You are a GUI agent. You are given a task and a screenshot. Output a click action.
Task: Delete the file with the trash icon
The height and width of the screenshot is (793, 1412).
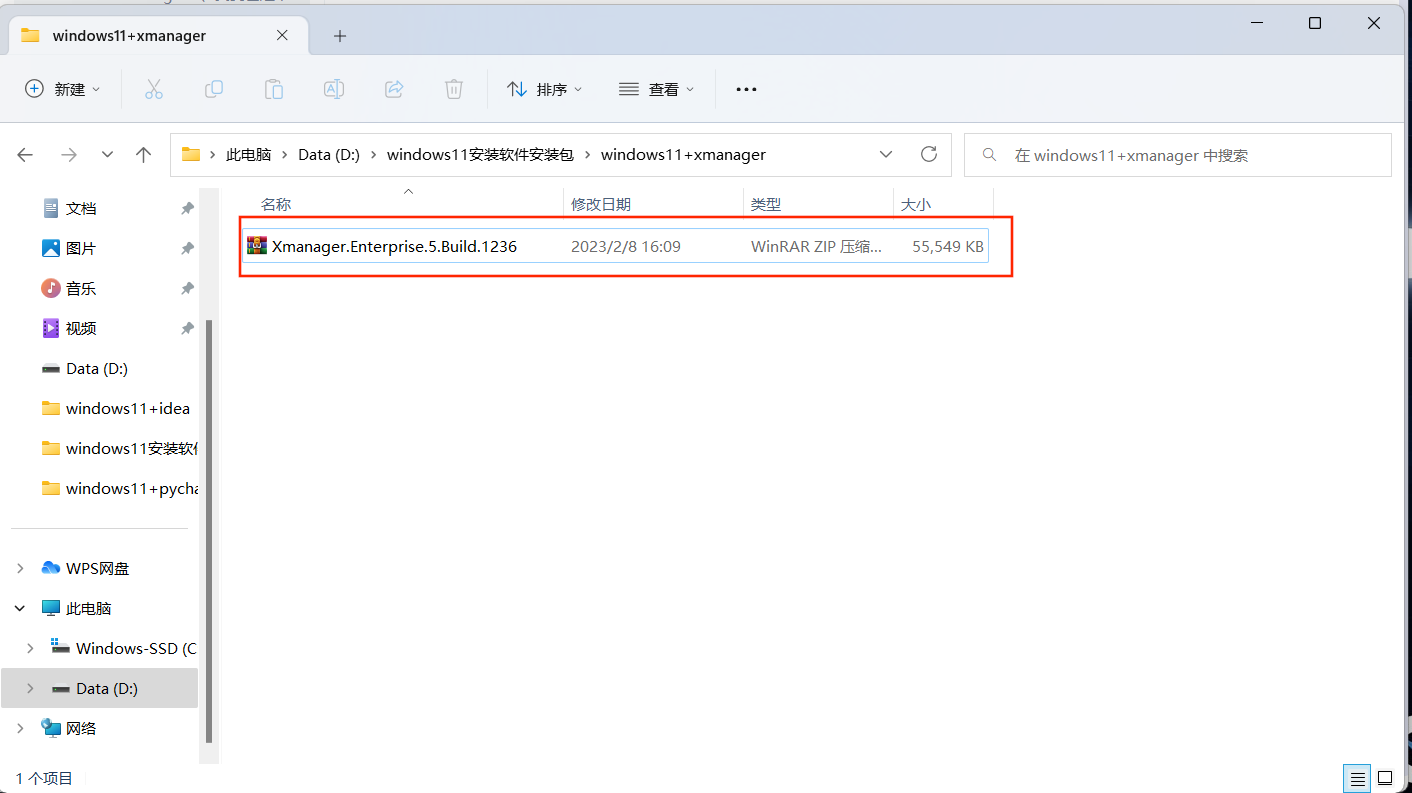453,89
